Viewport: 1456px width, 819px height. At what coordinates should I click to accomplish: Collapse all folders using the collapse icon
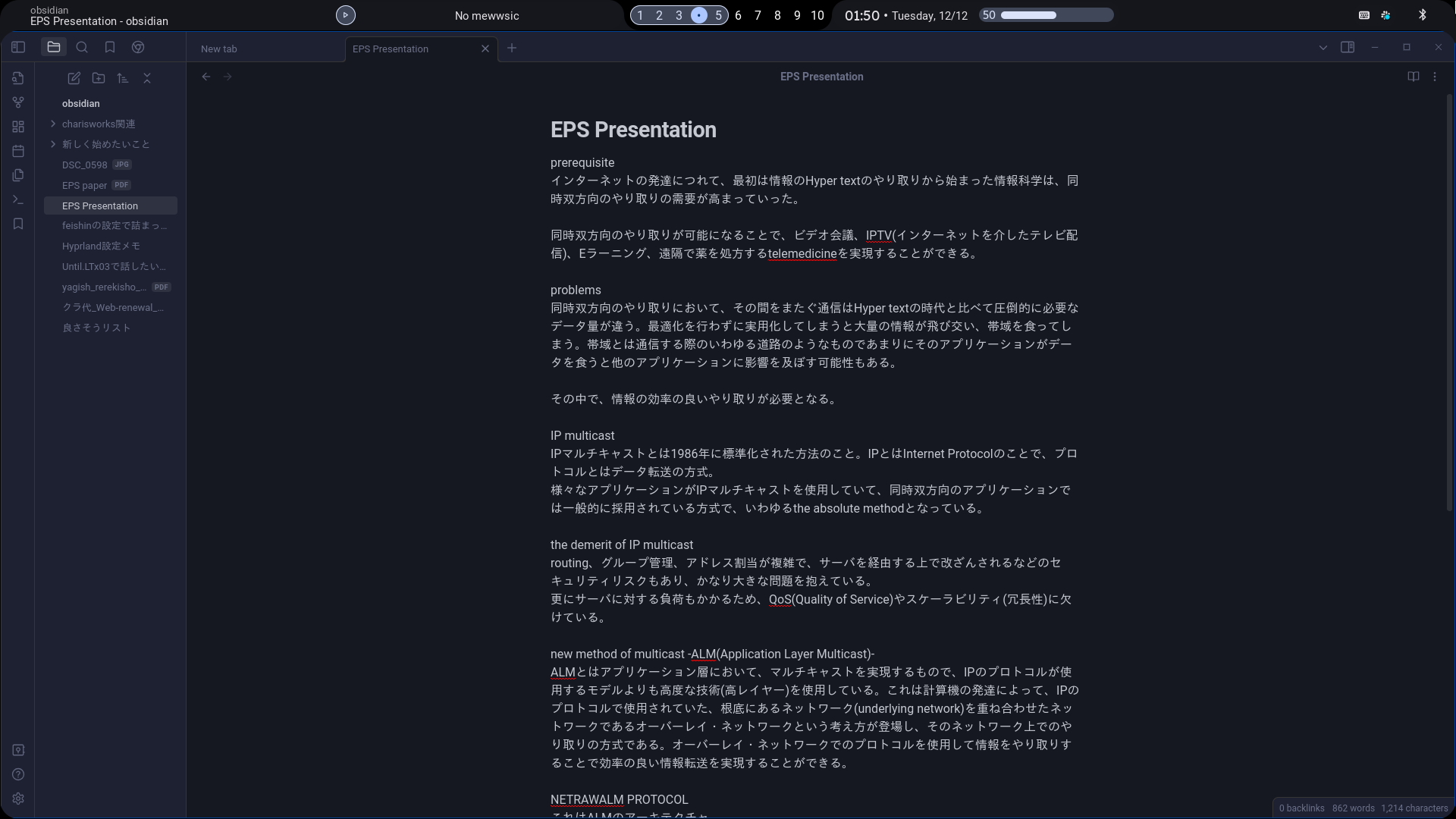147,78
